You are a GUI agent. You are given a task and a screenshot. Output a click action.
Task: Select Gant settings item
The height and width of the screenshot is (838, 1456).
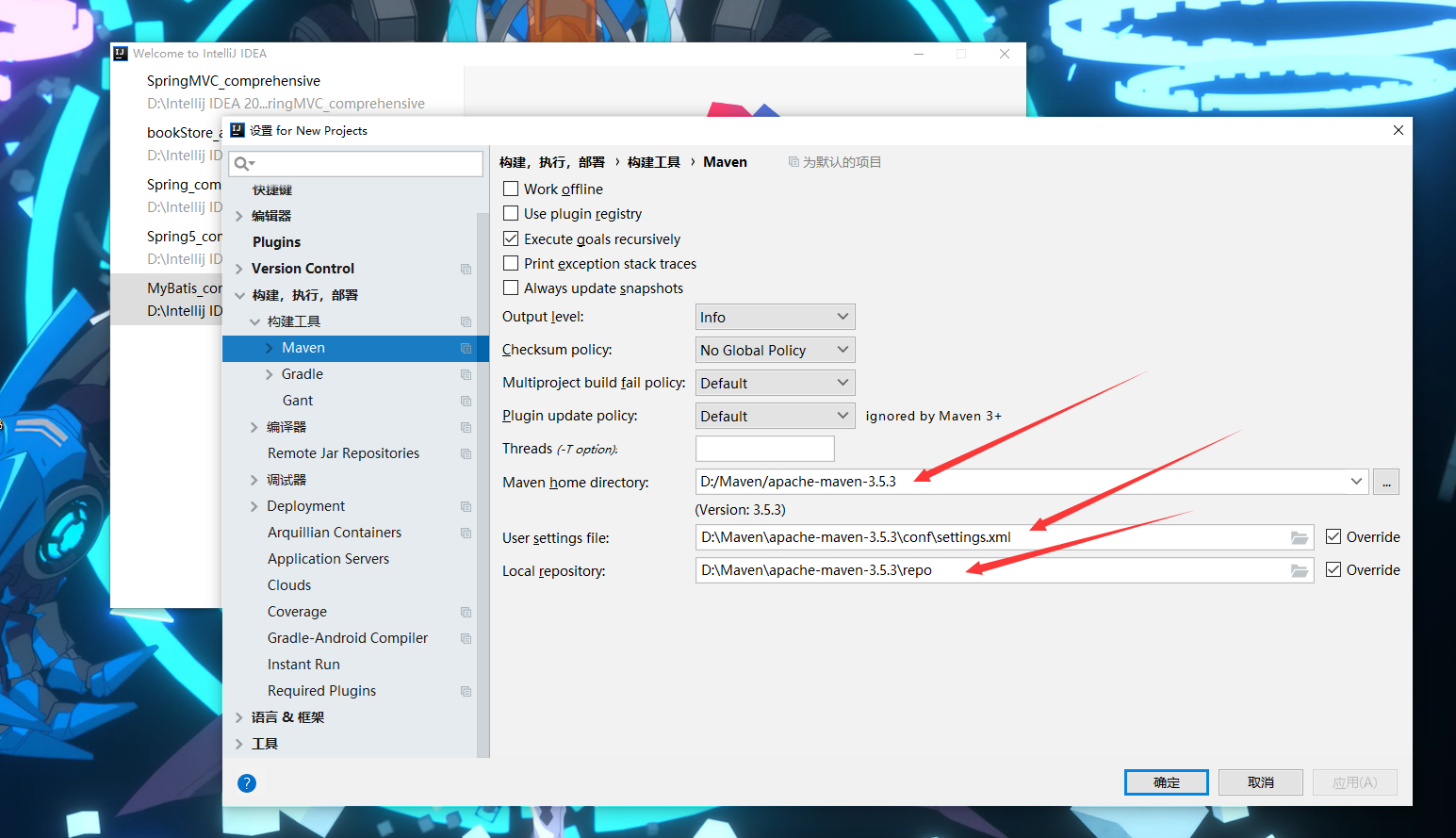click(x=298, y=401)
